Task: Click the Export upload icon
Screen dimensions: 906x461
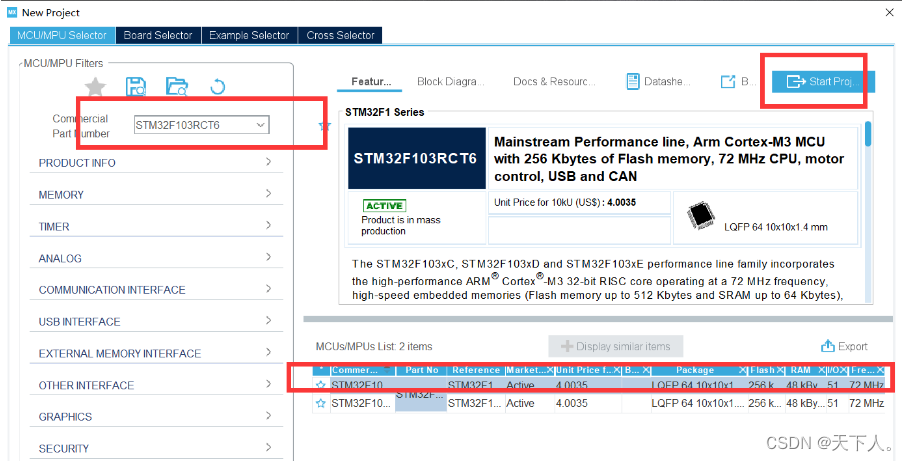Action: click(827, 345)
